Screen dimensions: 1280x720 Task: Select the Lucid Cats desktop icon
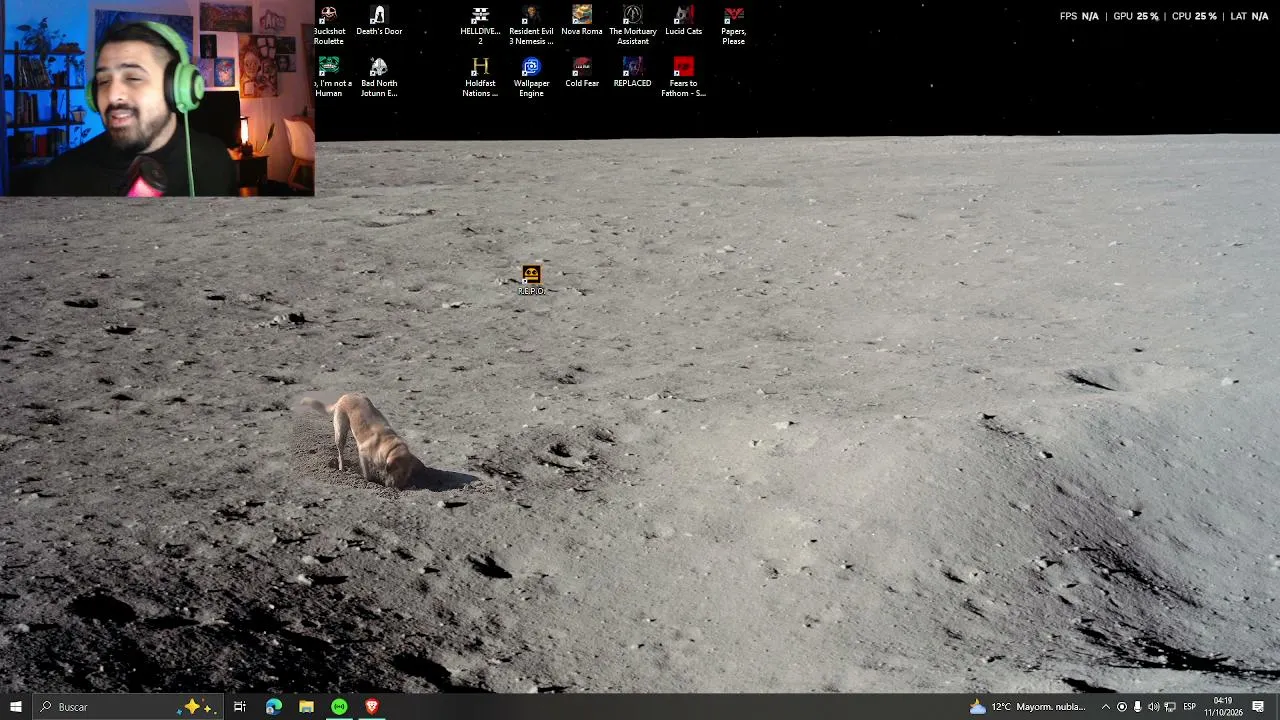[x=683, y=21]
